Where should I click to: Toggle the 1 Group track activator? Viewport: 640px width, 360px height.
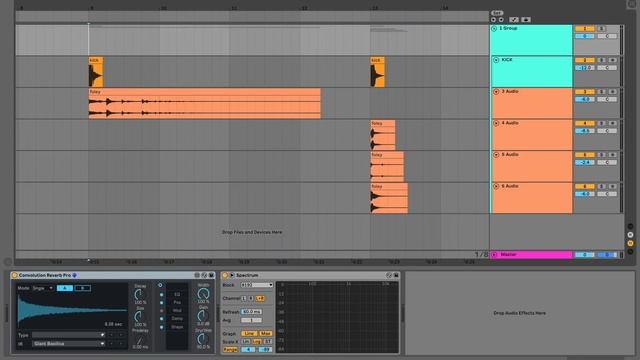click(x=584, y=29)
